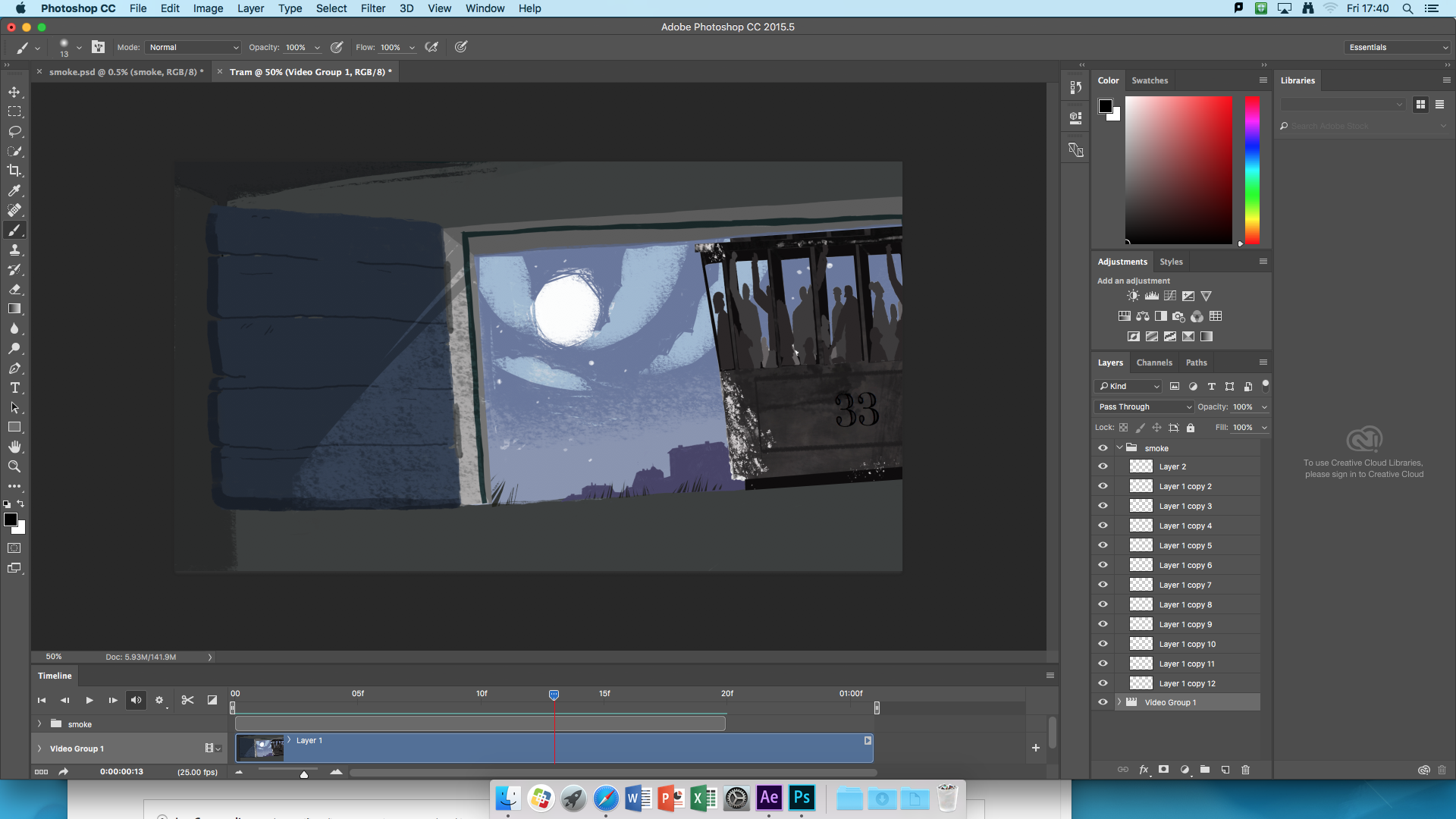The image size is (1456, 819).
Task: Hide the Layer 2 layer
Action: pos(1103,466)
